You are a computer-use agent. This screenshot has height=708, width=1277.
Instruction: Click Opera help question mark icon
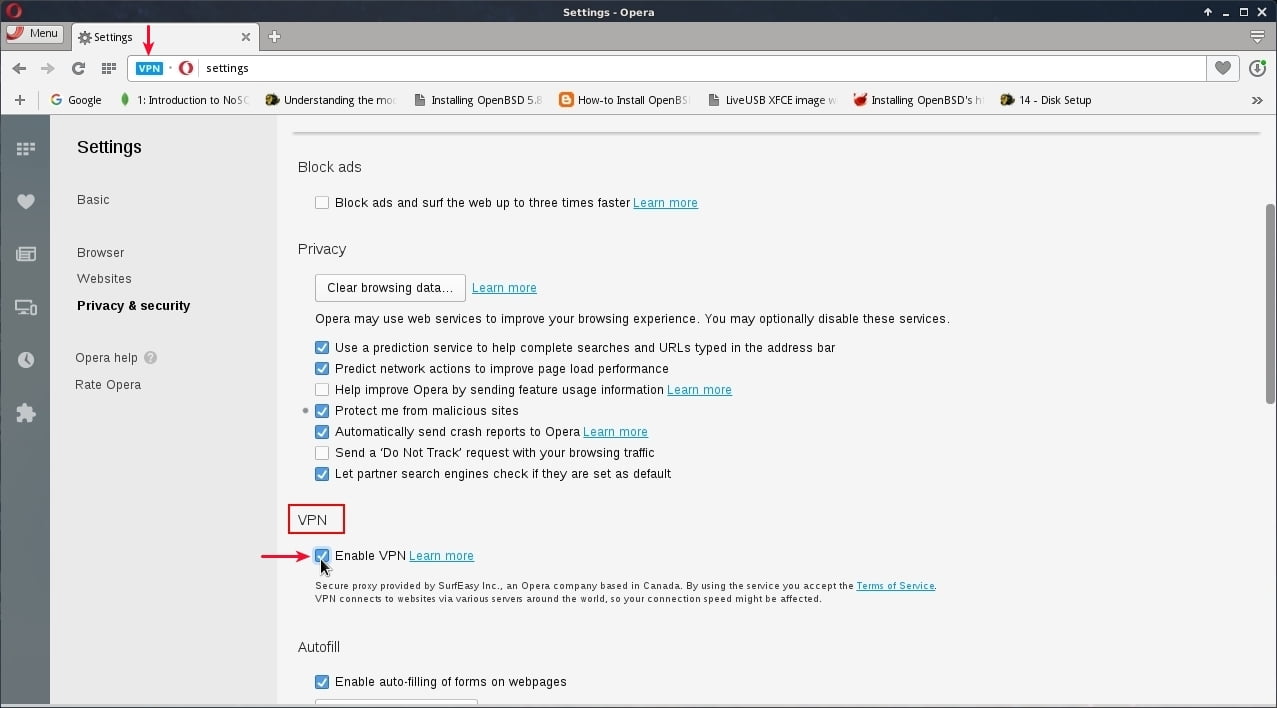pyautogui.click(x=150, y=358)
